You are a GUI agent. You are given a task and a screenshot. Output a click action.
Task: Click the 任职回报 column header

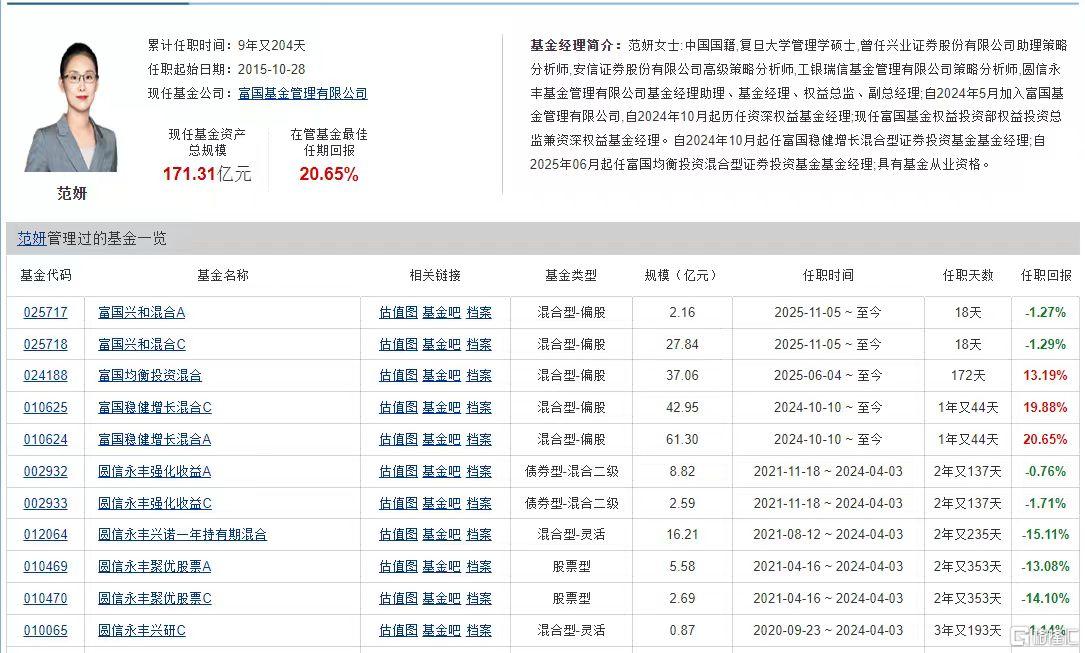click(1045, 275)
